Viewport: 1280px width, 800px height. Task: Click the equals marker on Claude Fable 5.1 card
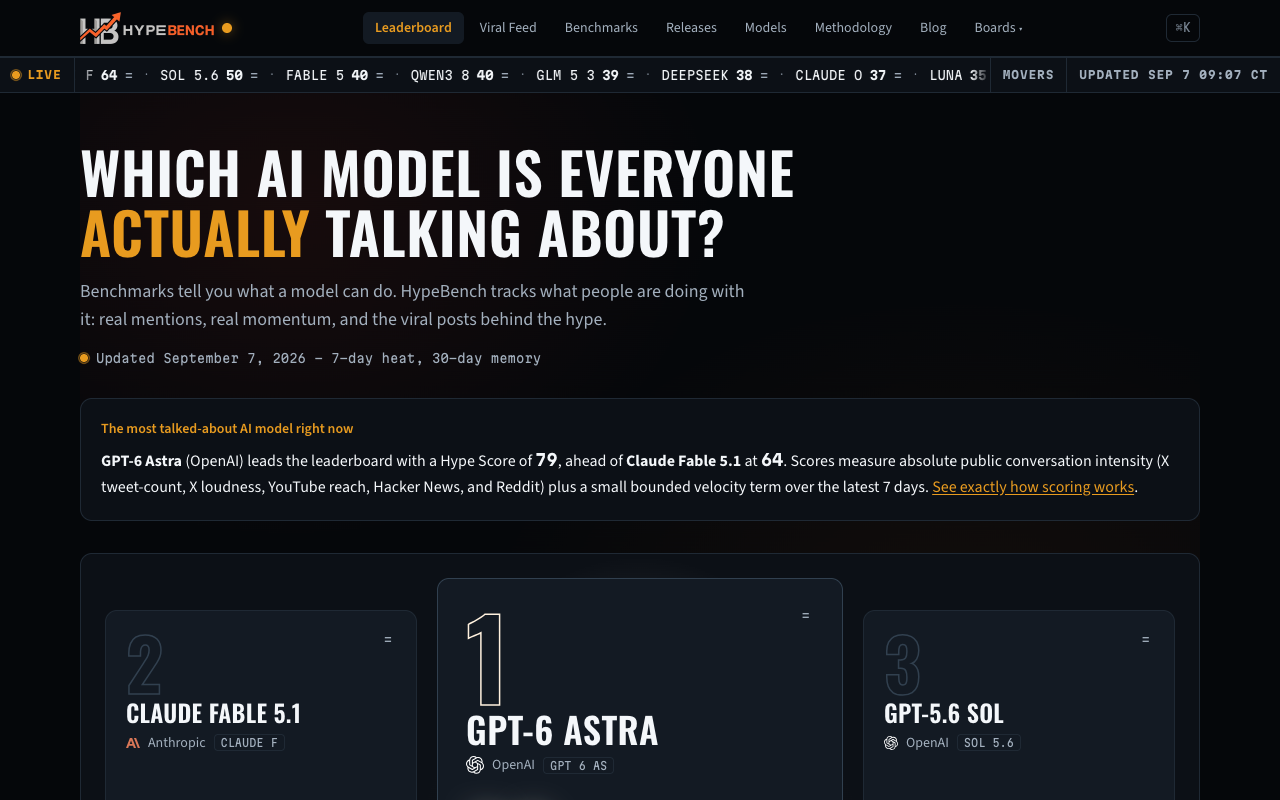coord(388,639)
